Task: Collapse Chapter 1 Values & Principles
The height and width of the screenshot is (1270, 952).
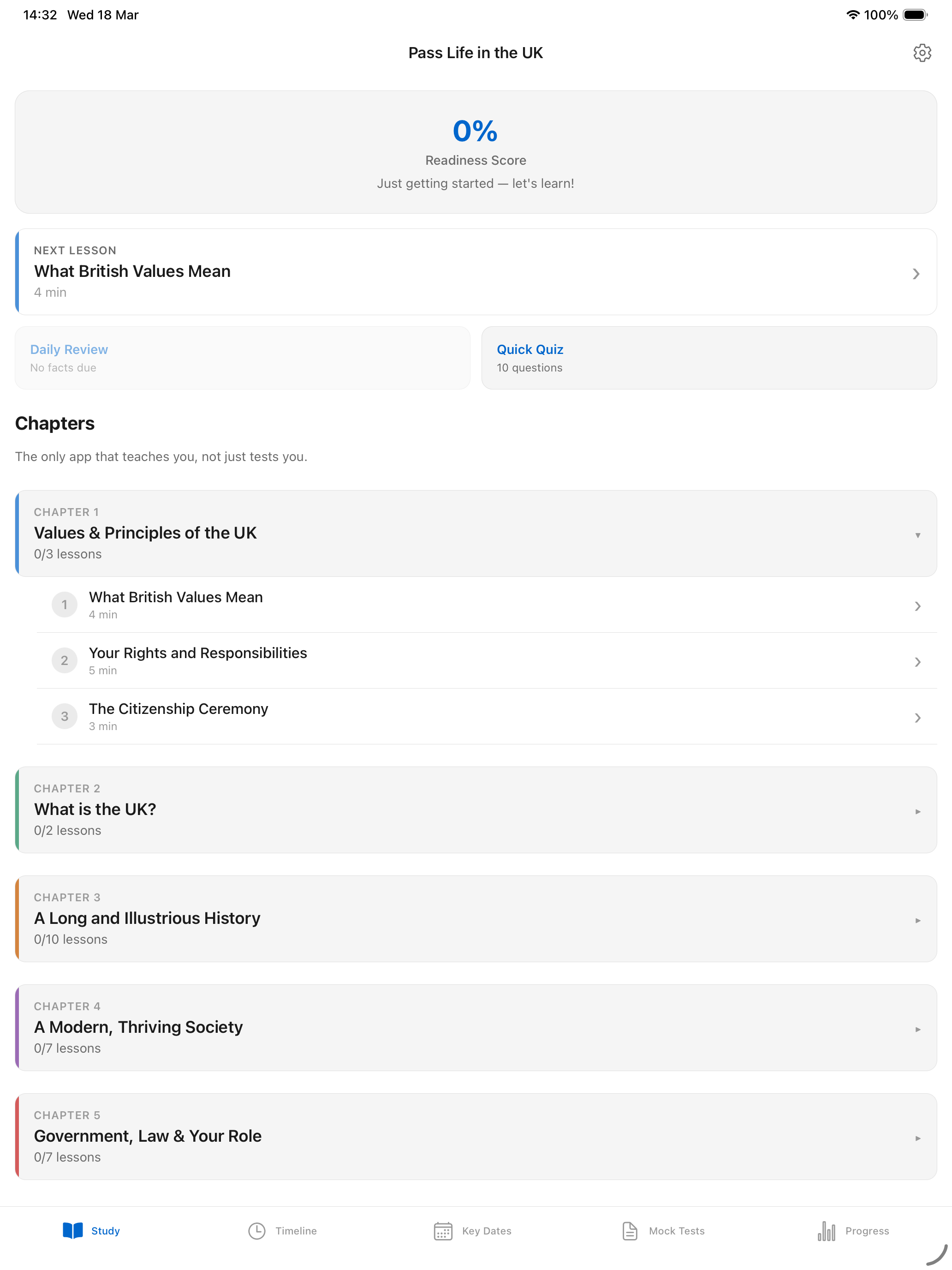Action: pyautogui.click(x=476, y=533)
